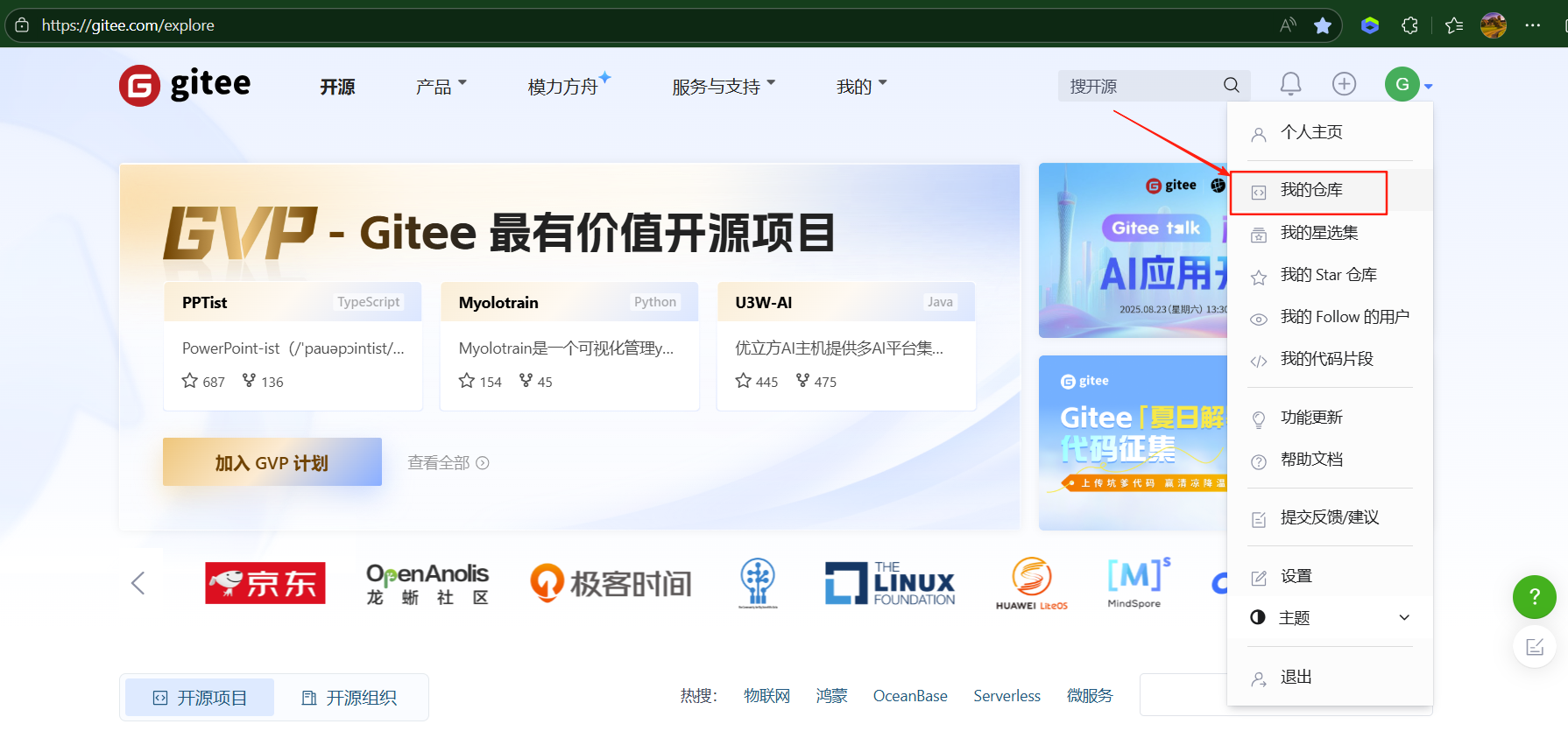Click hot search term Serverless

click(1006, 696)
